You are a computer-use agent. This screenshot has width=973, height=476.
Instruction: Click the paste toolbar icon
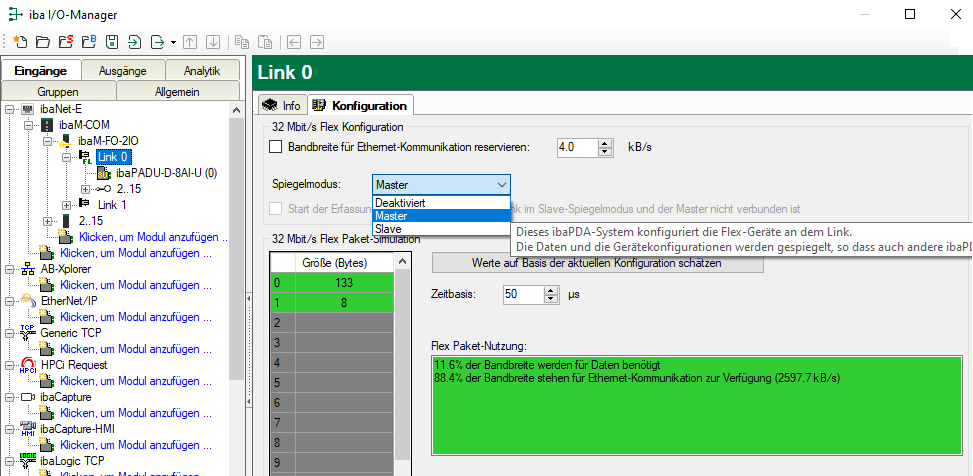click(x=265, y=42)
